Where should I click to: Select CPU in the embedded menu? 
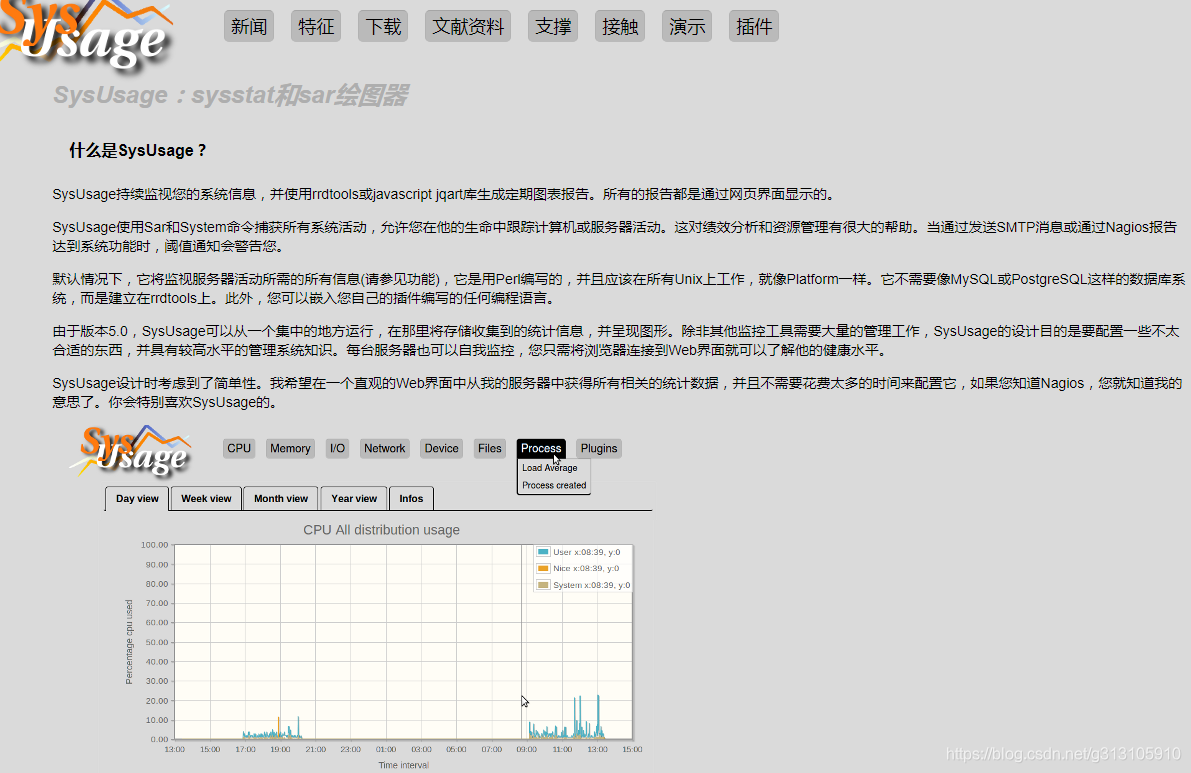point(239,449)
